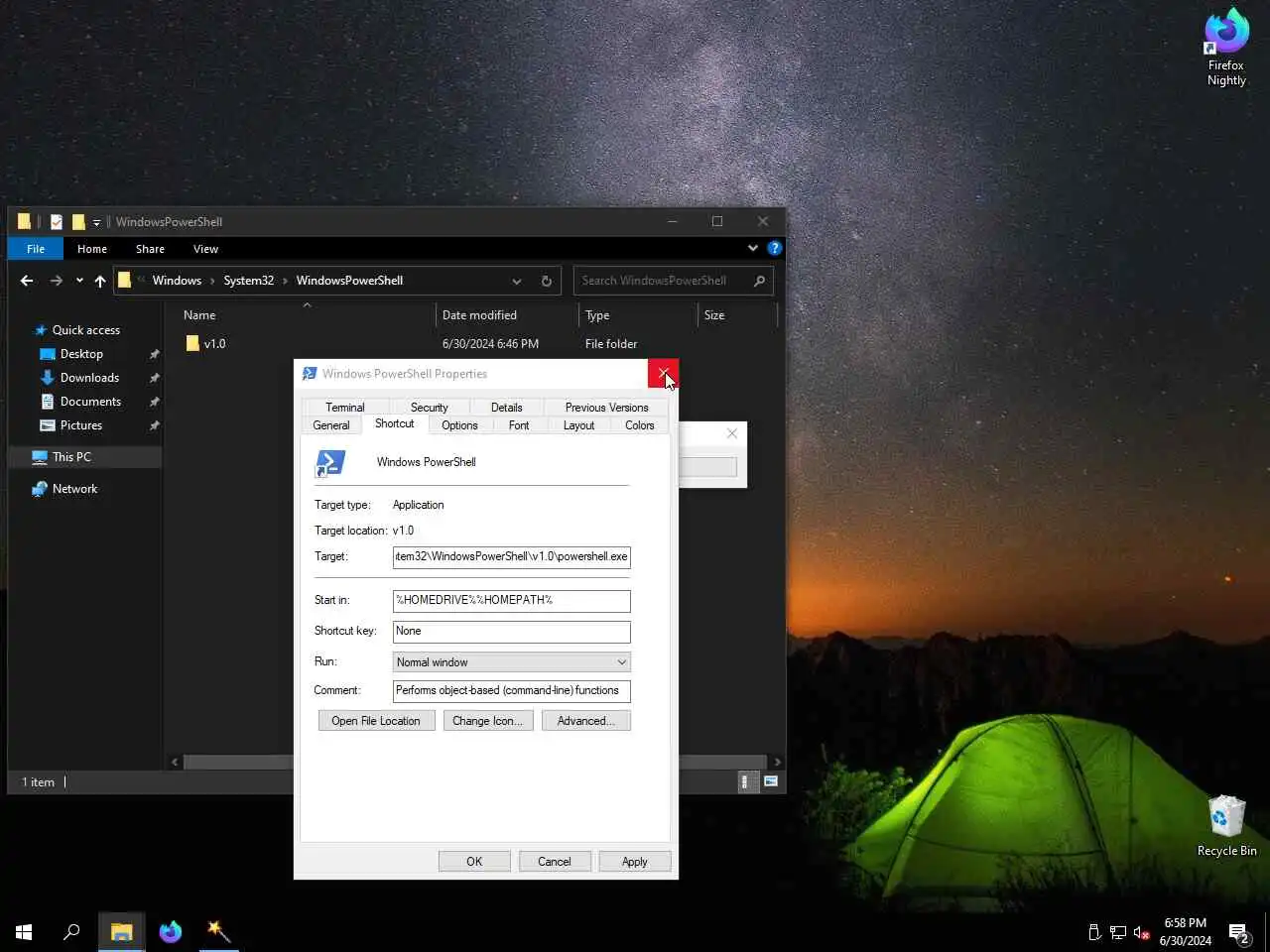
Task: Go forward in File Explorer
Action: pyautogui.click(x=57, y=281)
